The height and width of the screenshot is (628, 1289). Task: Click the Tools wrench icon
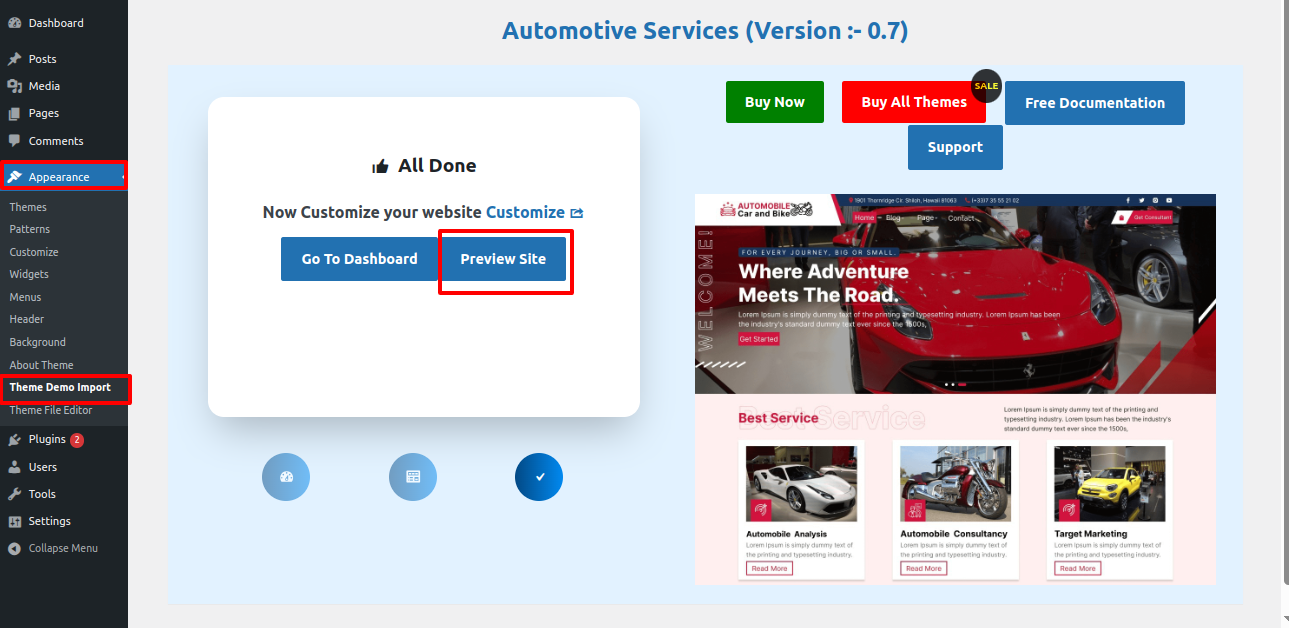tap(14, 494)
